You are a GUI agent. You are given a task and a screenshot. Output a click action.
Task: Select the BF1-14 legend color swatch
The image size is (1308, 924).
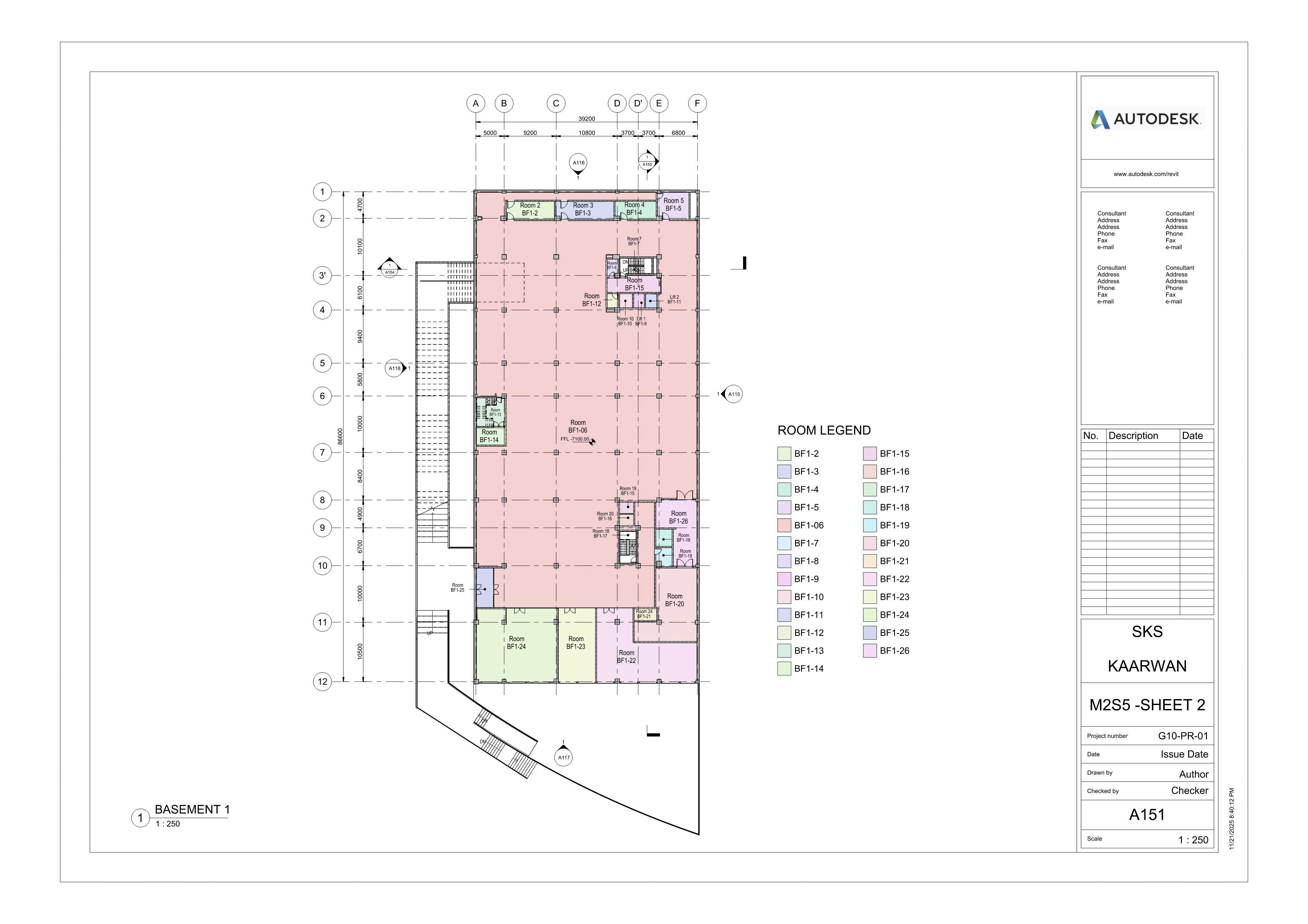tap(784, 669)
